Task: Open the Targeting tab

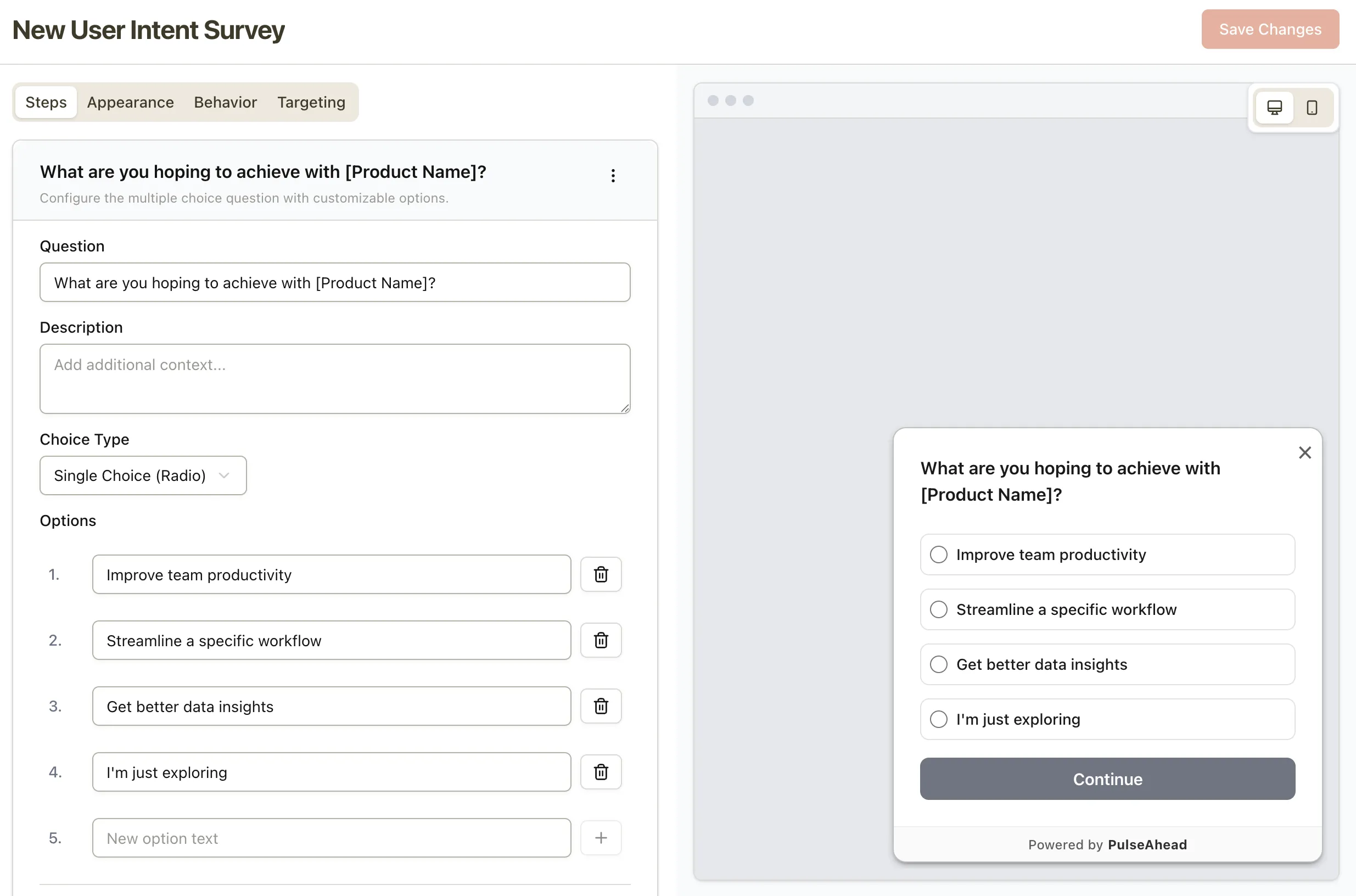Action: (x=311, y=102)
